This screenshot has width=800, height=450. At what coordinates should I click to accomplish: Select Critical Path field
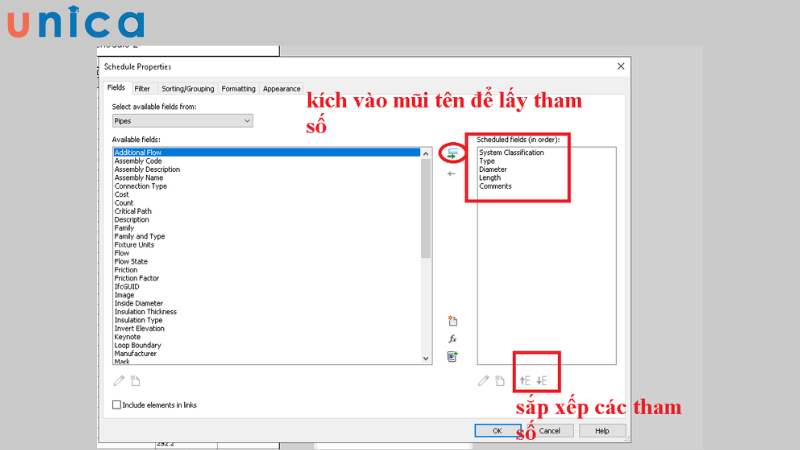point(133,211)
